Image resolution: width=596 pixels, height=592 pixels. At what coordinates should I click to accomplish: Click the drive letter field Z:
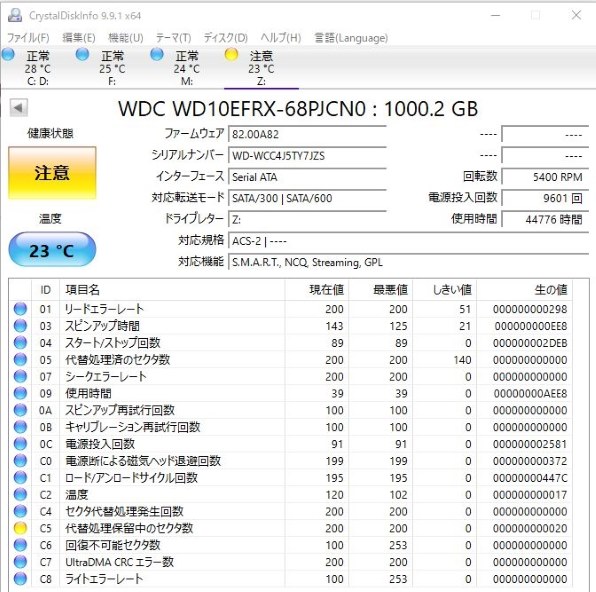[307, 219]
